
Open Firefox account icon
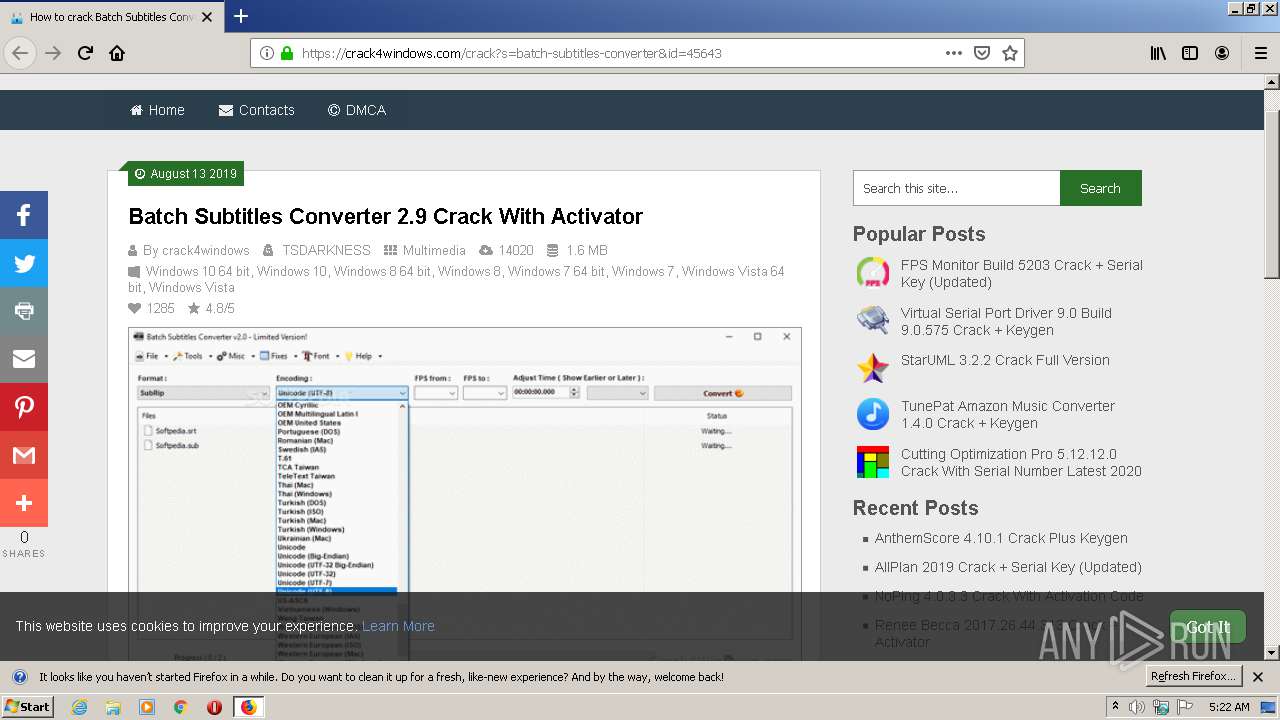pyautogui.click(x=1222, y=53)
